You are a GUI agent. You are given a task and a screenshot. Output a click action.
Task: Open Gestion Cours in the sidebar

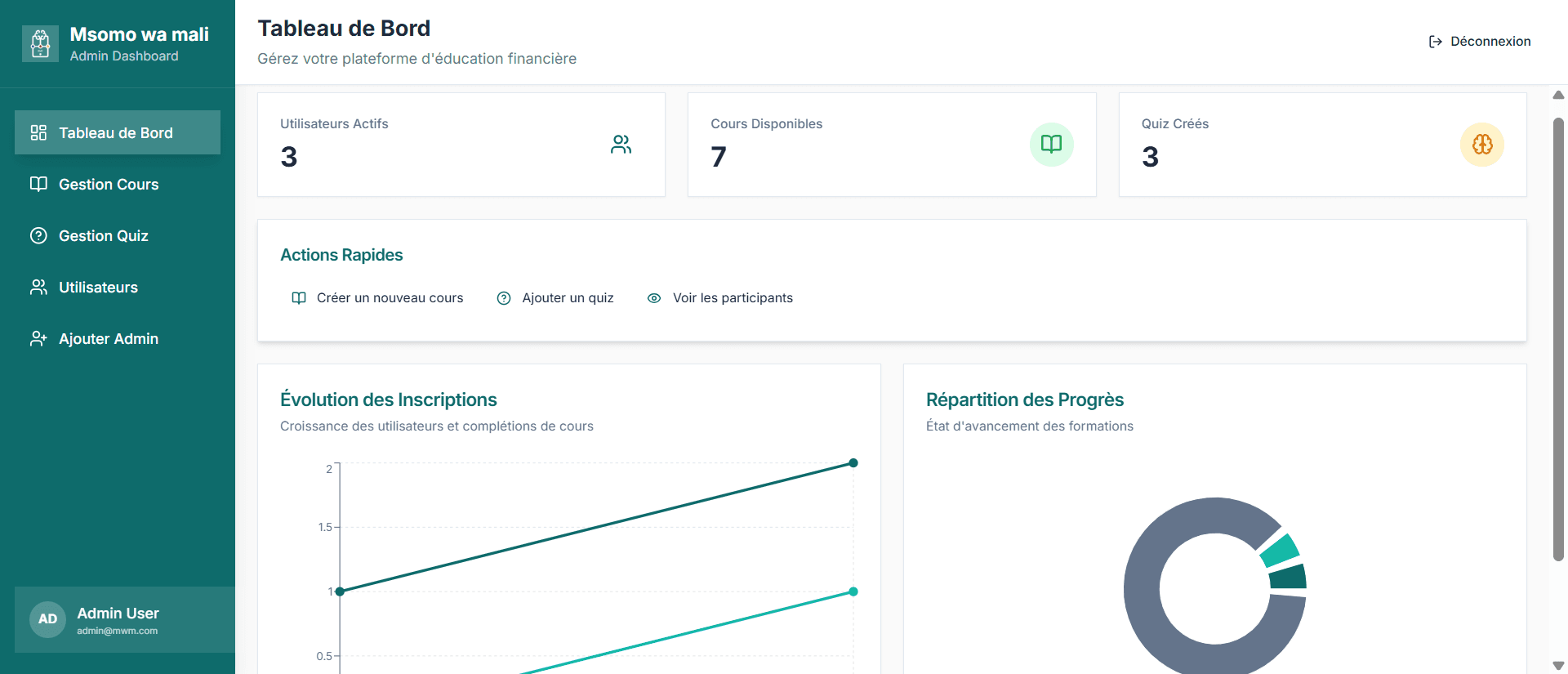tap(109, 185)
